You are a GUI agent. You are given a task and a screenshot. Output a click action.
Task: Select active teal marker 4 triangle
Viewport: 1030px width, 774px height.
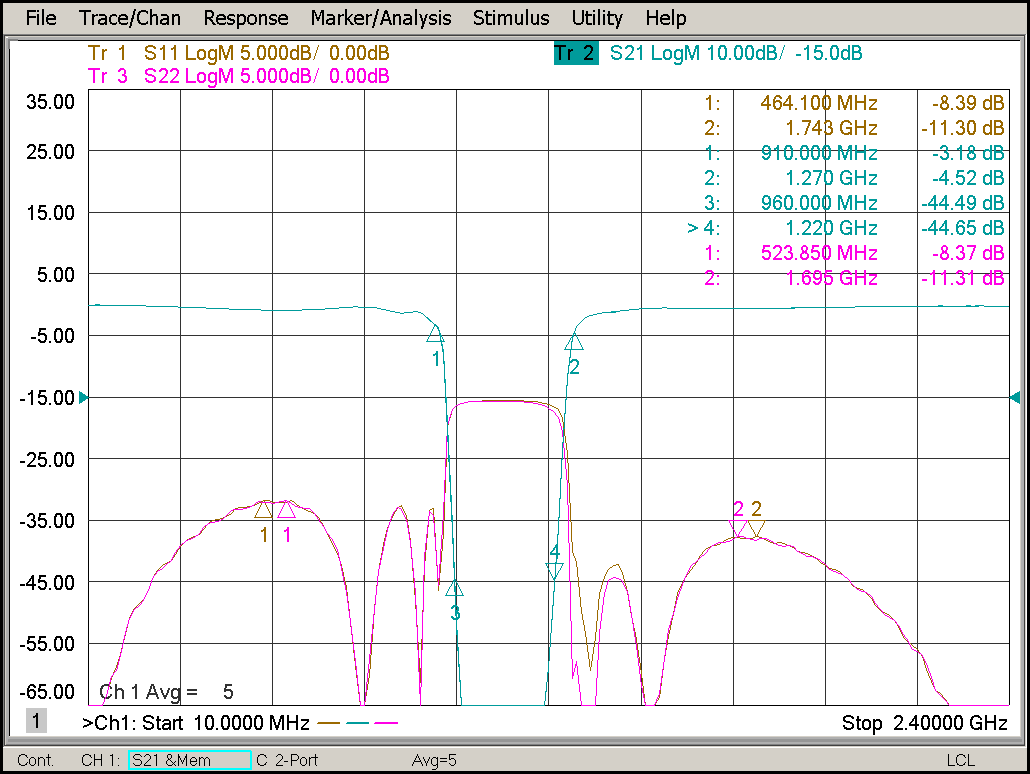click(554, 570)
